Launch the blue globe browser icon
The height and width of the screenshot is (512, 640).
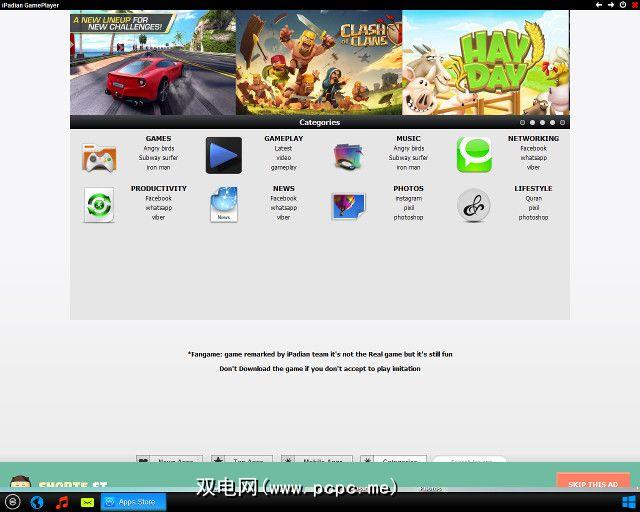point(37,502)
